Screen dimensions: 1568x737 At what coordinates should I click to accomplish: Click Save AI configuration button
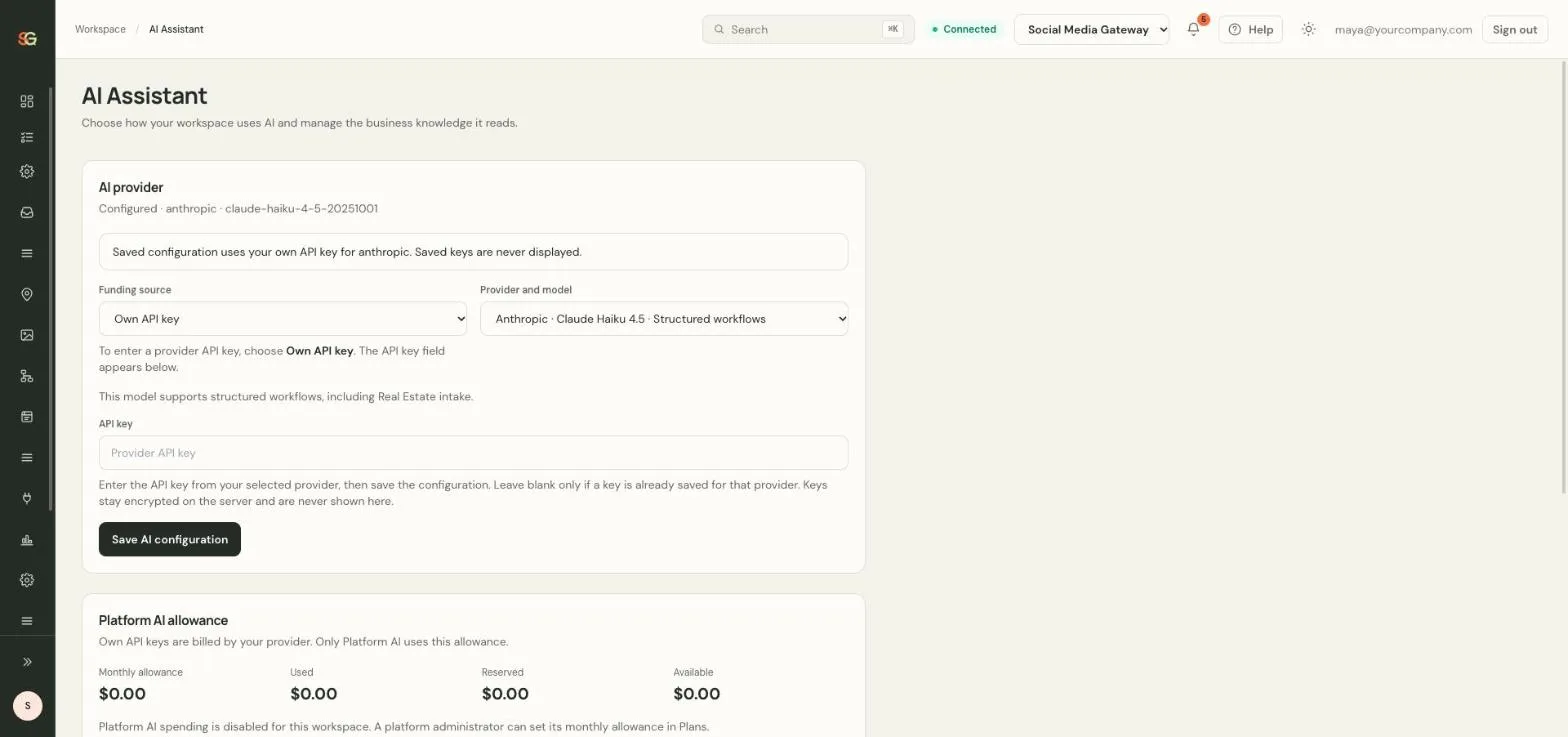coord(170,539)
